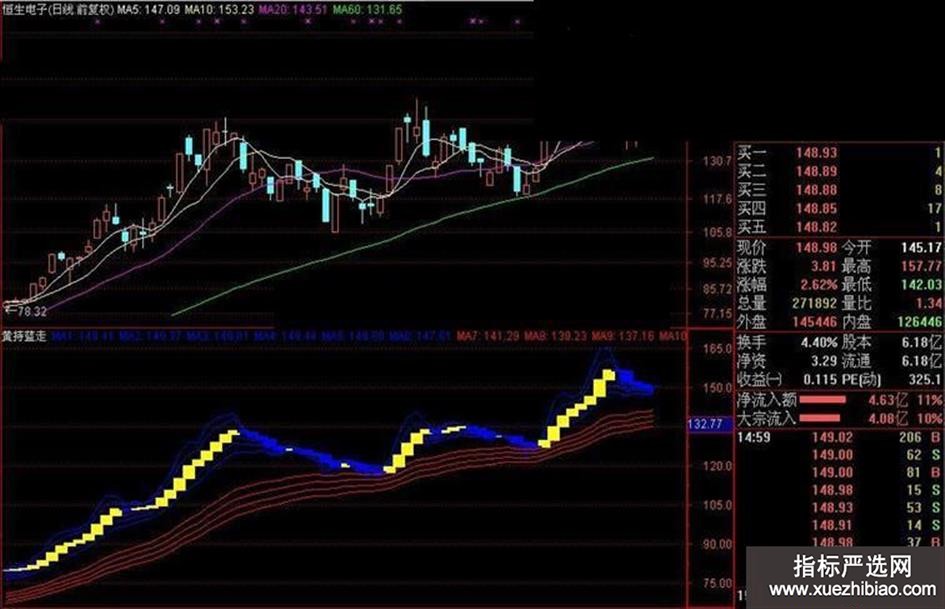945x609 pixels.
Task: Click the 净流入额 value 4.63亿
Action: (887, 400)
